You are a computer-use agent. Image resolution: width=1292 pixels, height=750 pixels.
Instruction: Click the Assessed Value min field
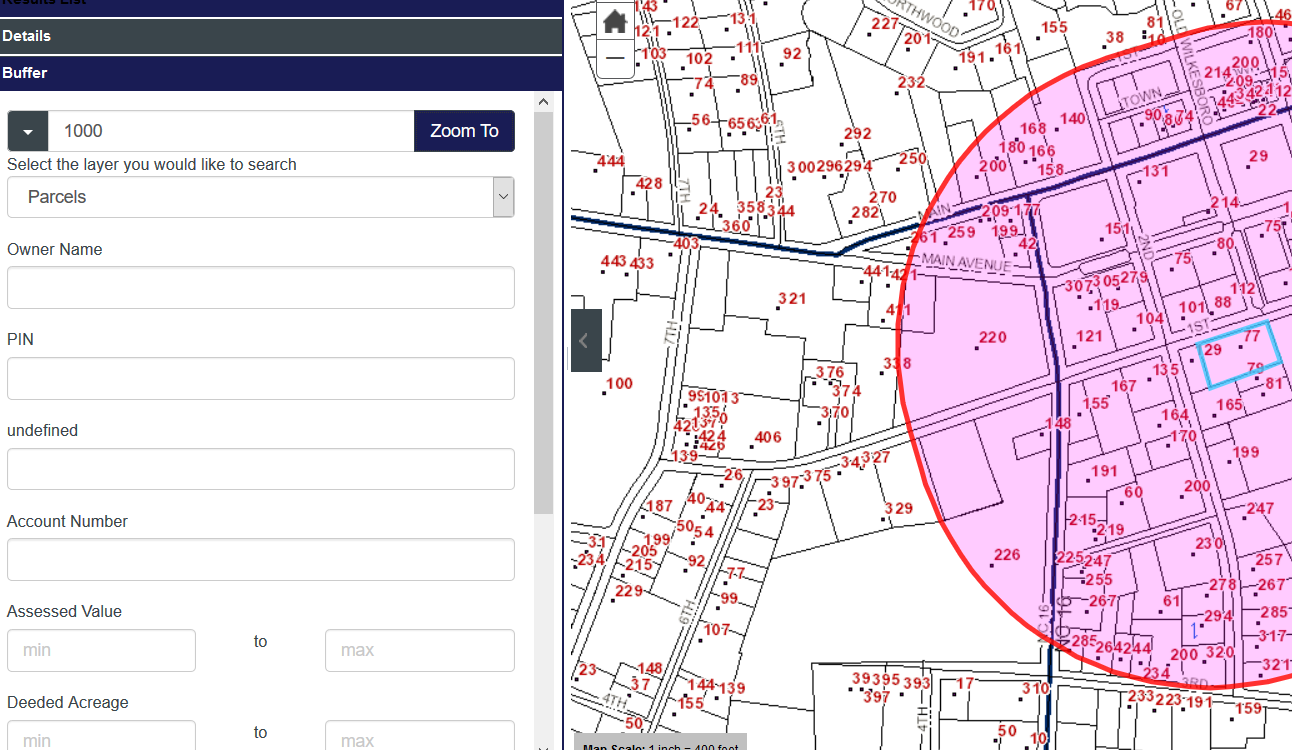point(101,651)
